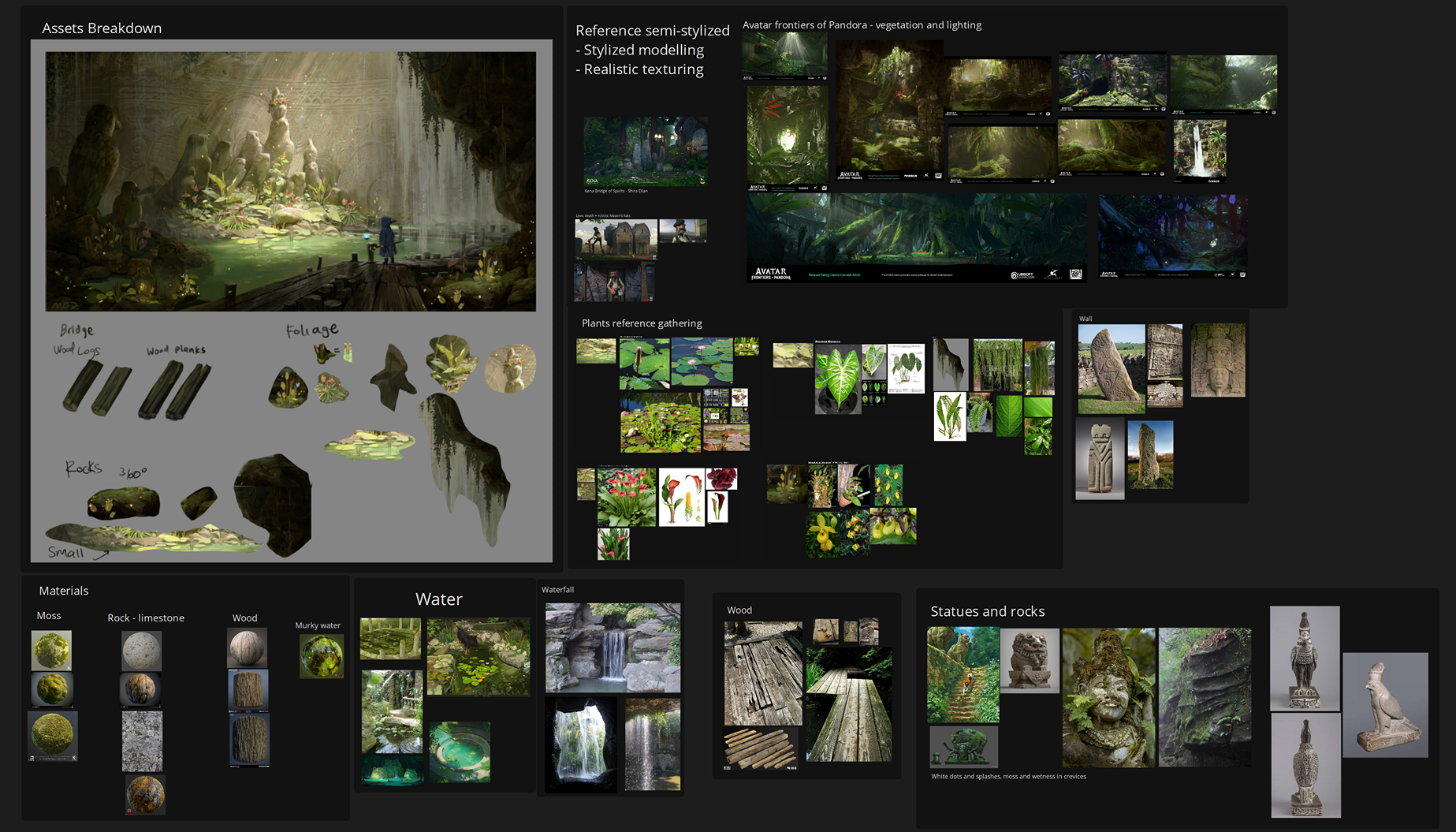Select the Kena Bridge of Spirits screenshot
This screenshot has height=832, width=1456.
point(646,151)
